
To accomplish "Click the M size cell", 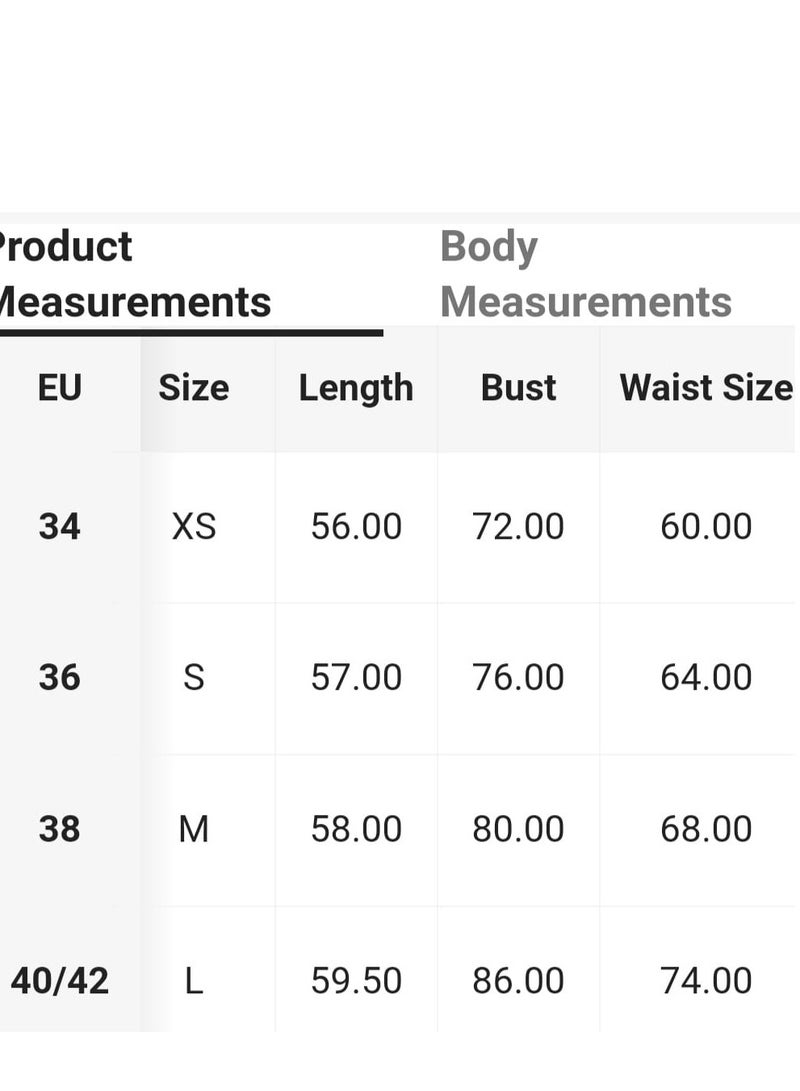I will [193, 829].
